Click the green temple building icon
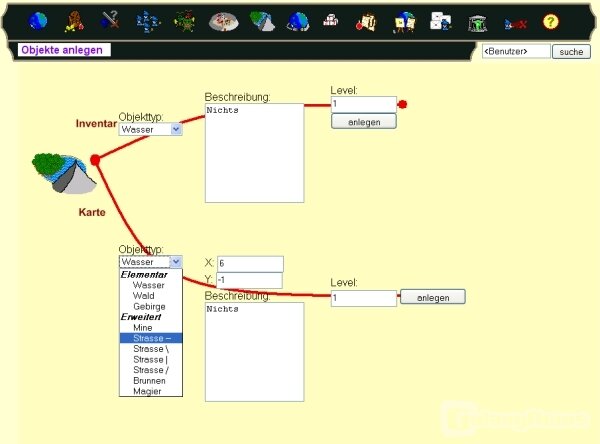This screenshot has width=600, height=444. [x=477, y=23]
